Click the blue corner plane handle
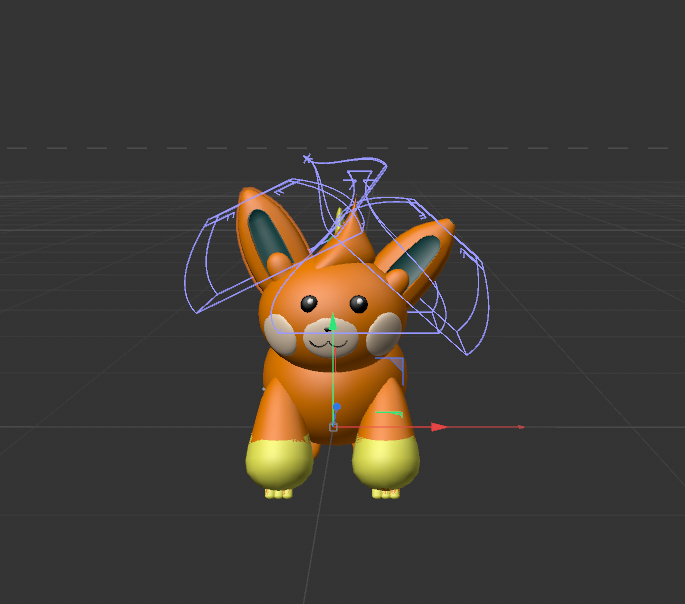The image size is (685, 604). pyautogui.click(x=392, y=369)
